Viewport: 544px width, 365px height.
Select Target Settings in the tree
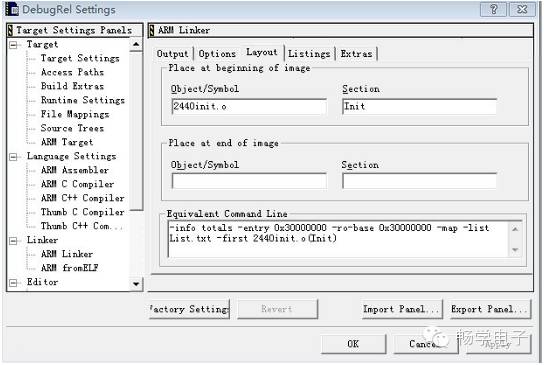click(x=80, y=58)
